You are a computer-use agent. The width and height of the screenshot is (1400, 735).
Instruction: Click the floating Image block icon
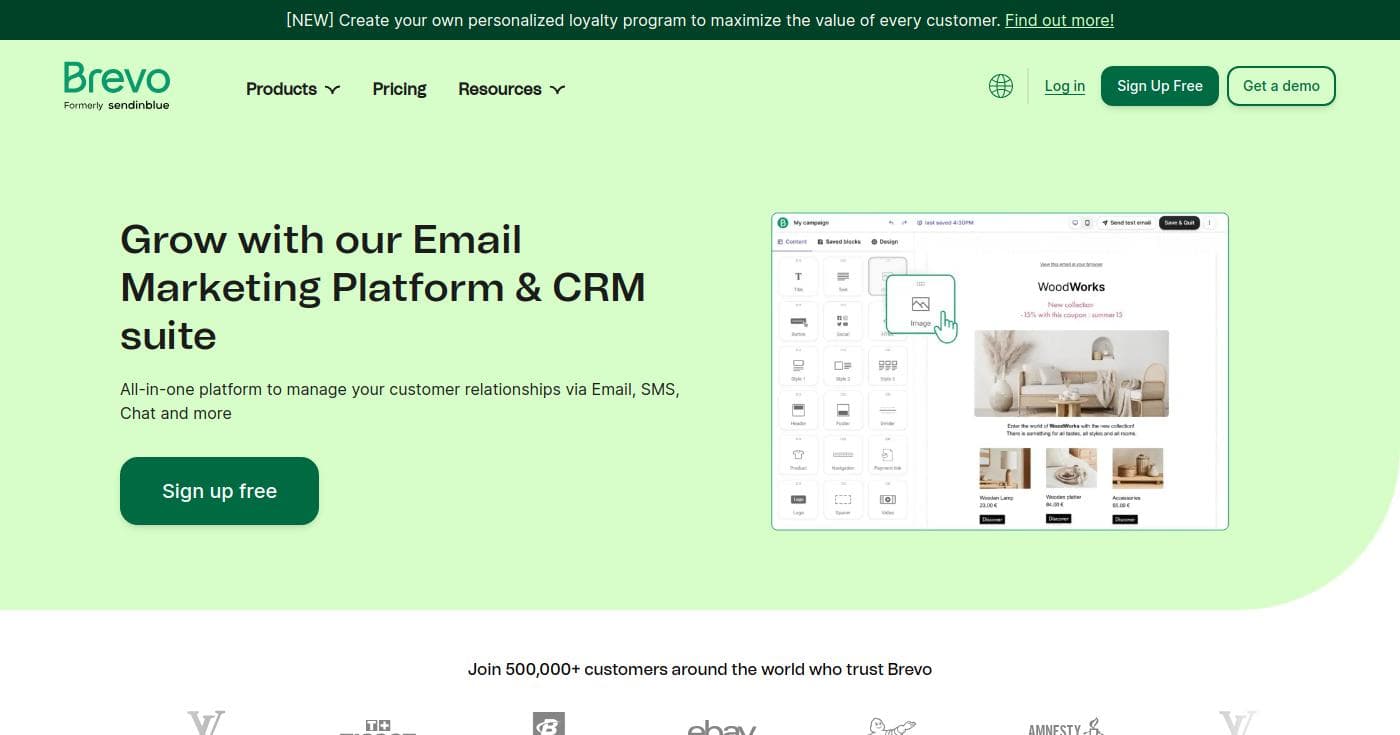pos(920,305)
